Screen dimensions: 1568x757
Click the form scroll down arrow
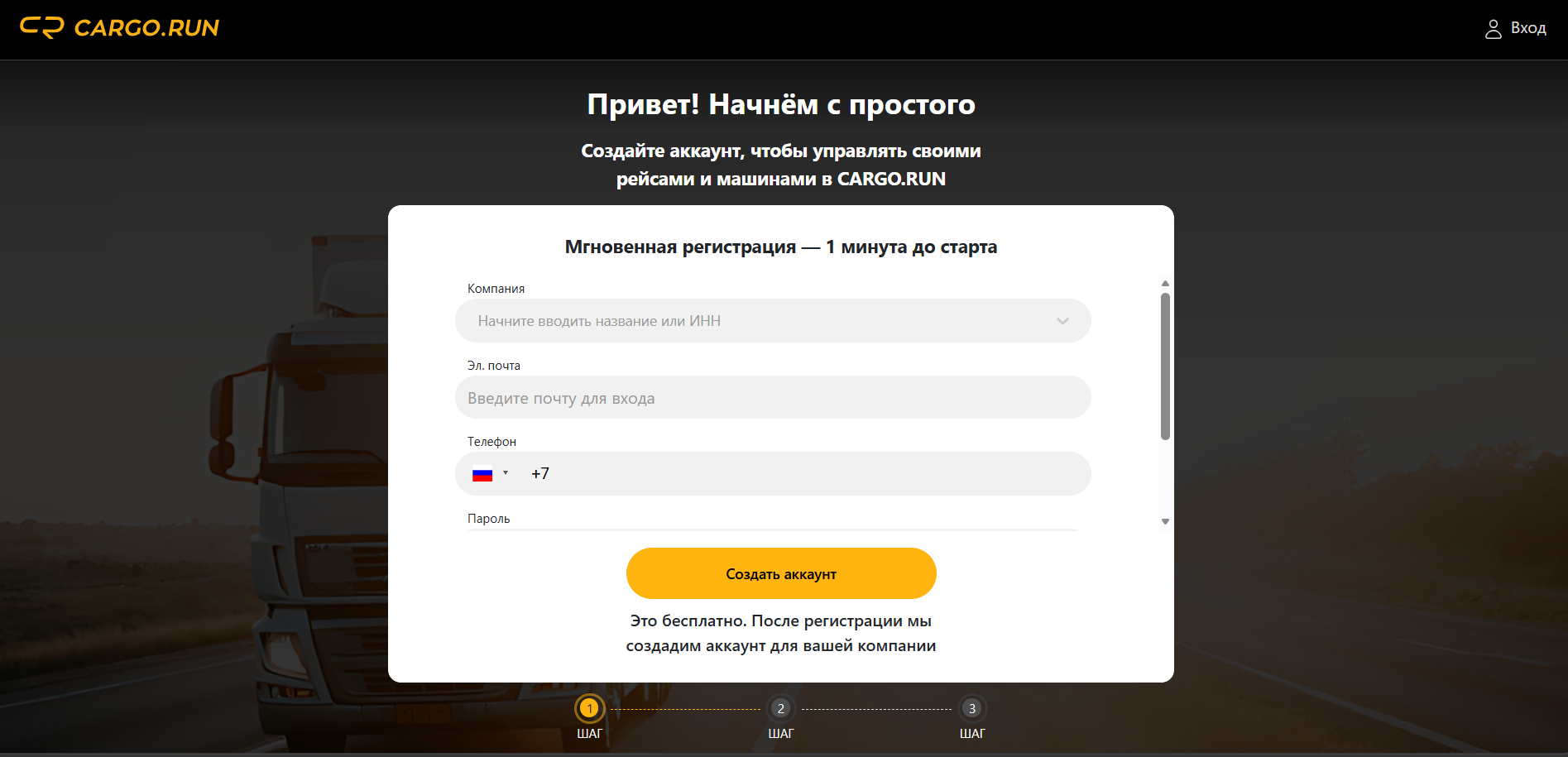point(1165,522)
